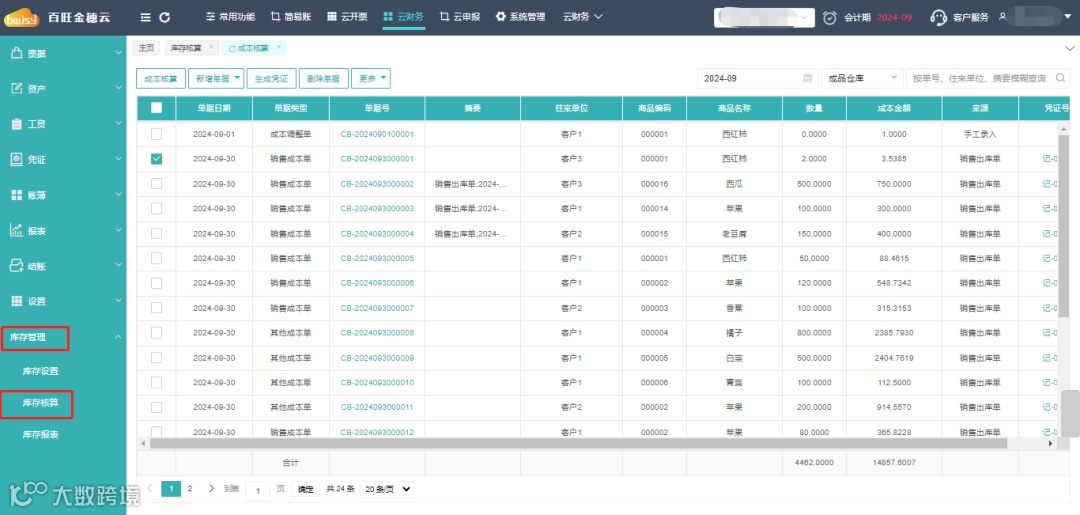Open the company selector dropdown
1080x515 pixels.
pyautogui.click(x=765, y=17)
